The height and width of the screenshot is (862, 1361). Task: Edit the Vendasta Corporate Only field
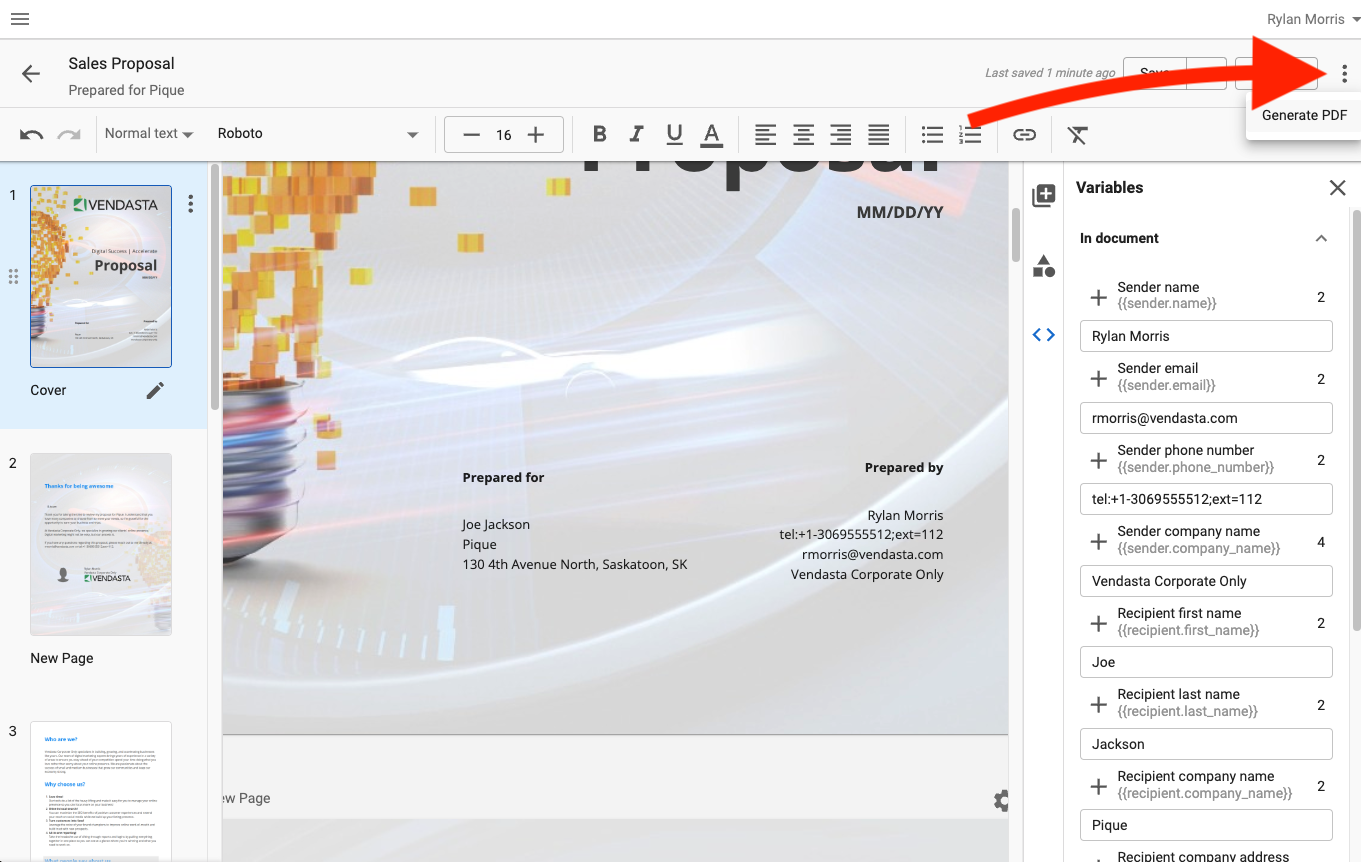pos(1206,581)
